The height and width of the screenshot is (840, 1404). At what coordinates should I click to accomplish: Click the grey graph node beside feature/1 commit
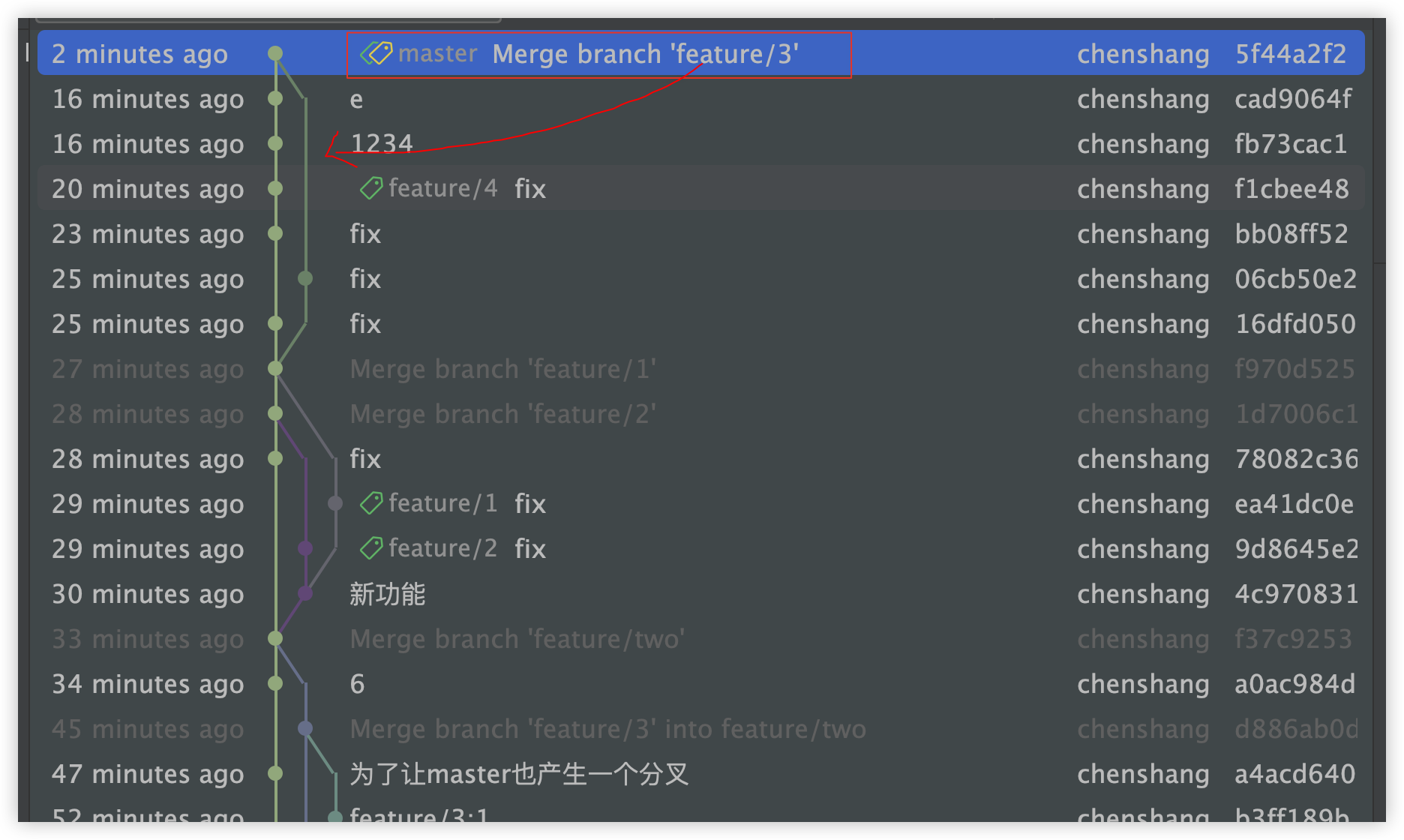(335, 503)
